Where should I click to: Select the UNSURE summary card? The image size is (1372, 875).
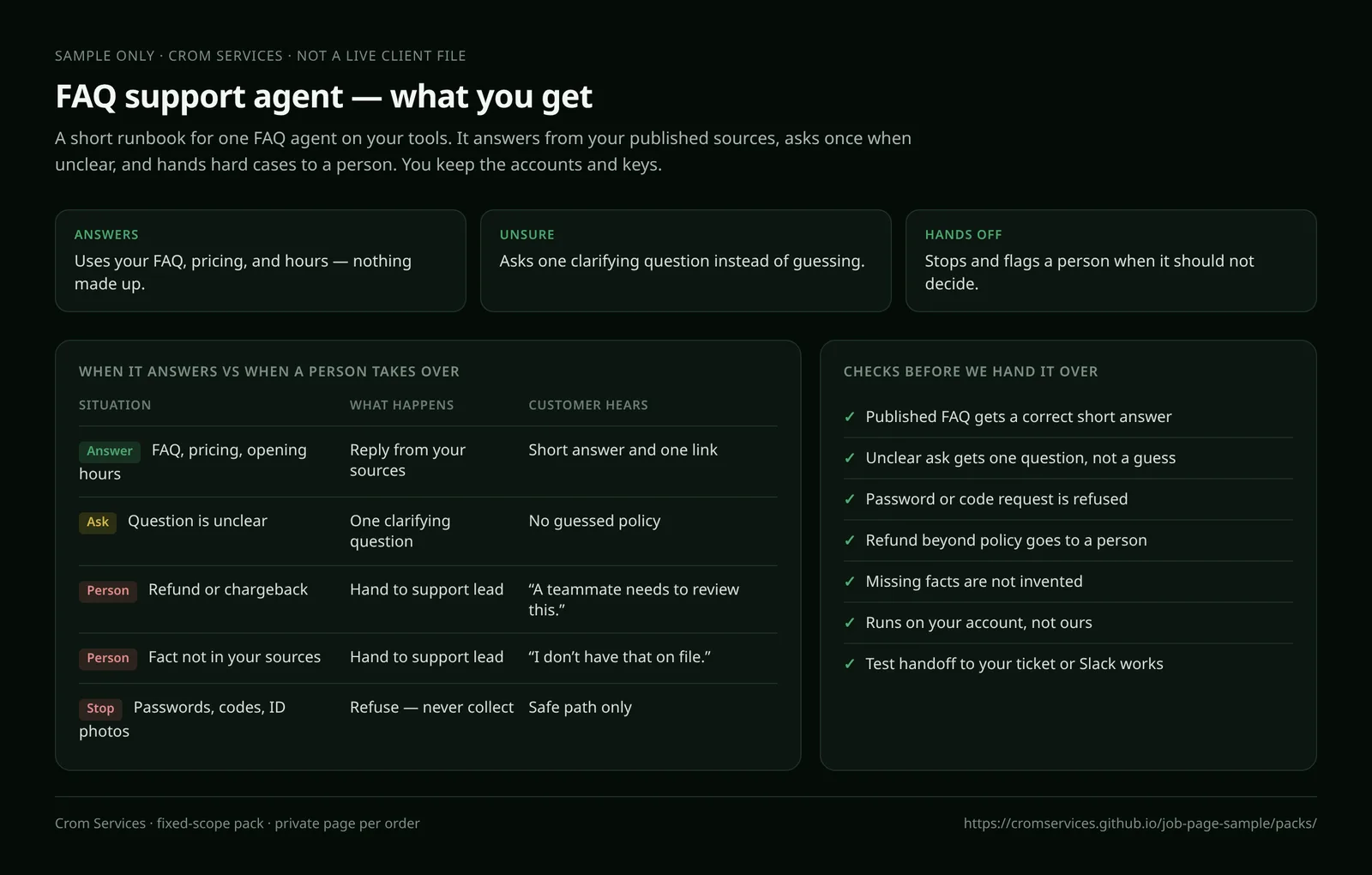tap(686, 261)
